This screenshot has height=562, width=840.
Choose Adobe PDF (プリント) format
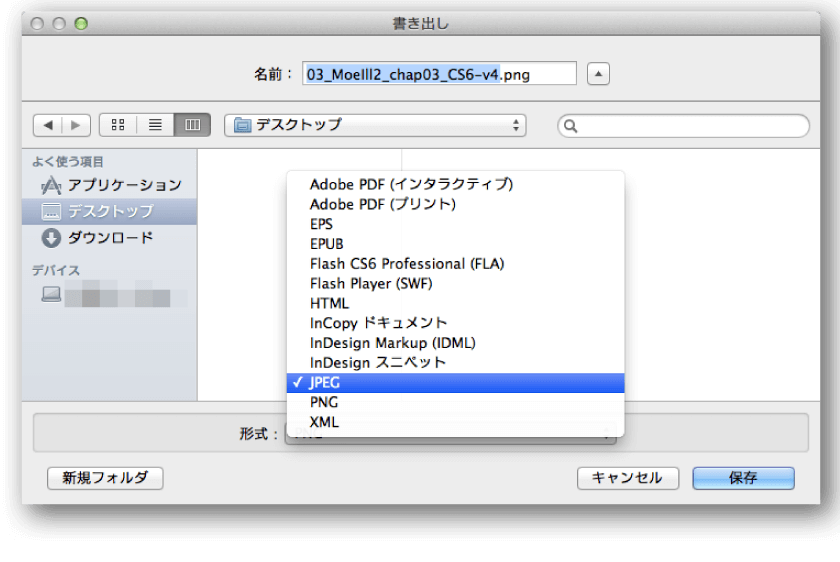click(x=456, y=204)
